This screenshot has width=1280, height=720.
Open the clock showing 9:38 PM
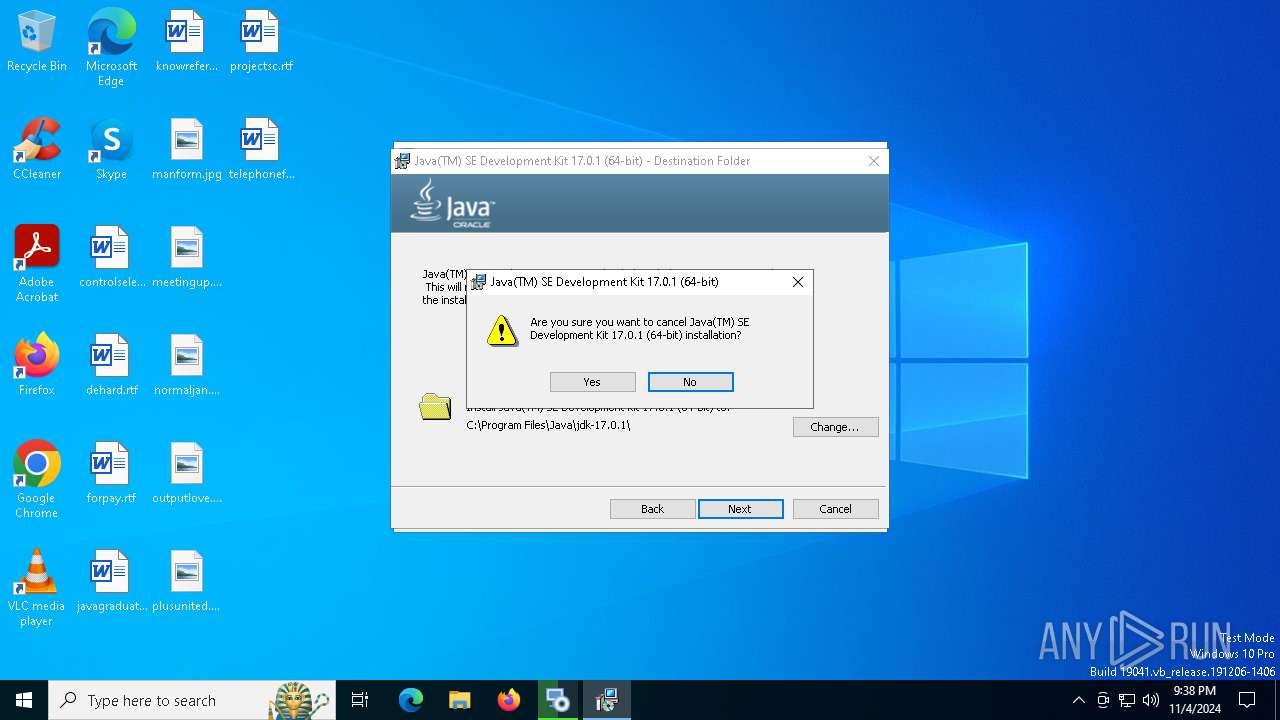(x=1195, y=700)
